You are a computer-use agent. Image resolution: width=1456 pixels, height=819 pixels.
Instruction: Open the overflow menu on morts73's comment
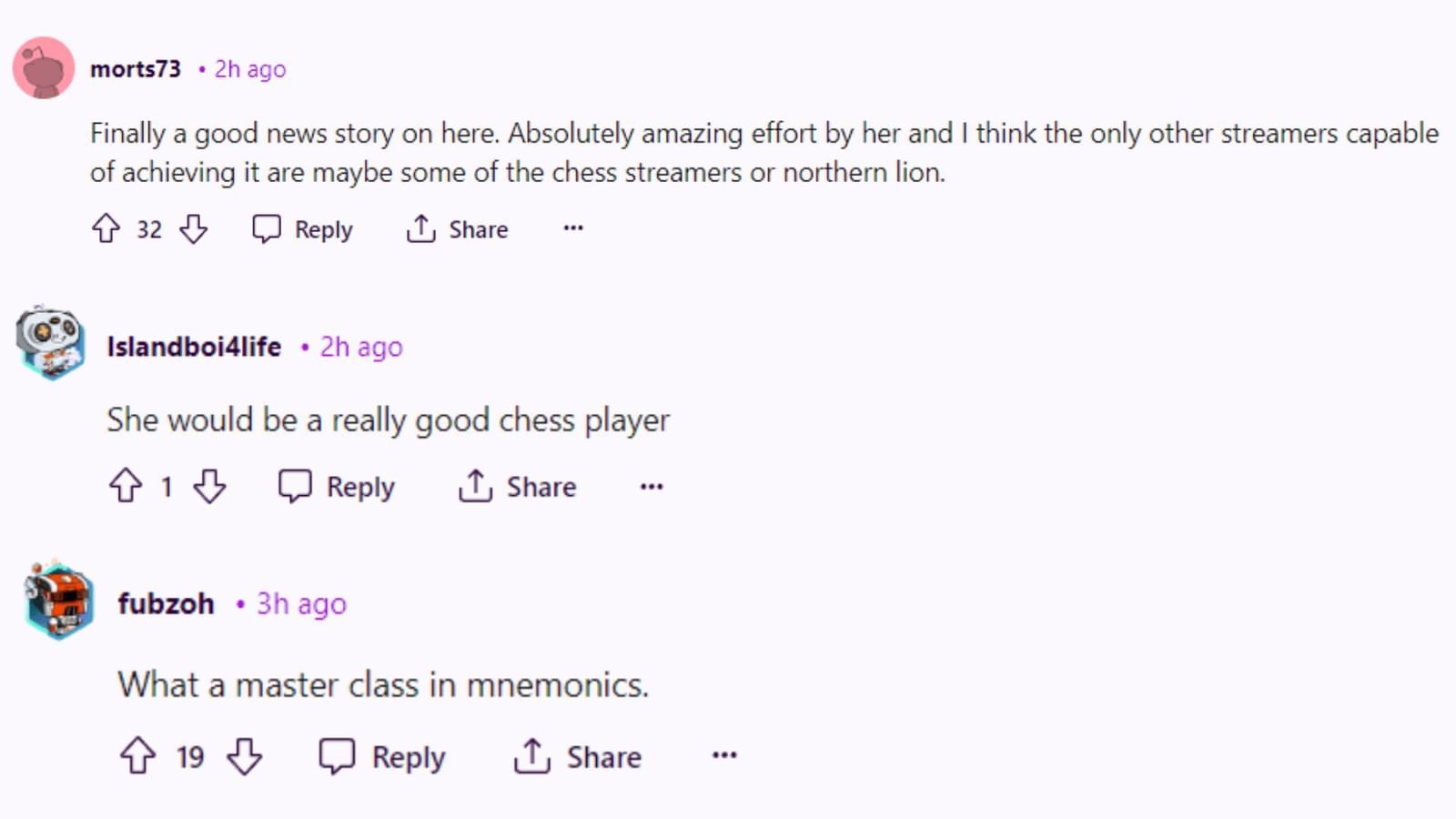coord(572,229)
